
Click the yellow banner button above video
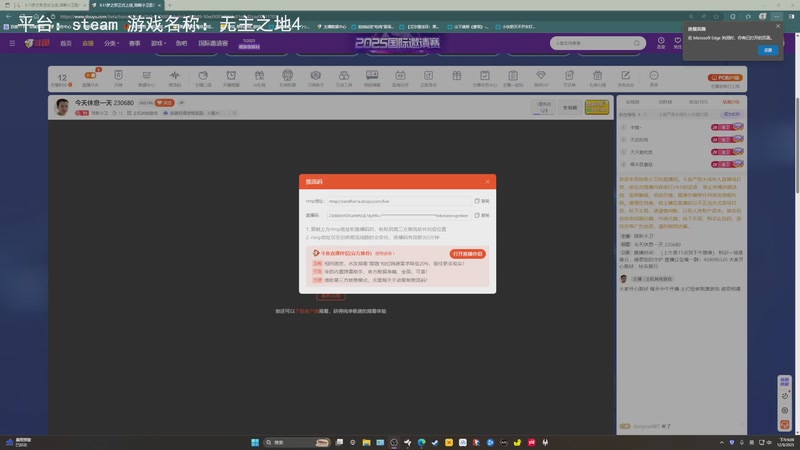596,107
